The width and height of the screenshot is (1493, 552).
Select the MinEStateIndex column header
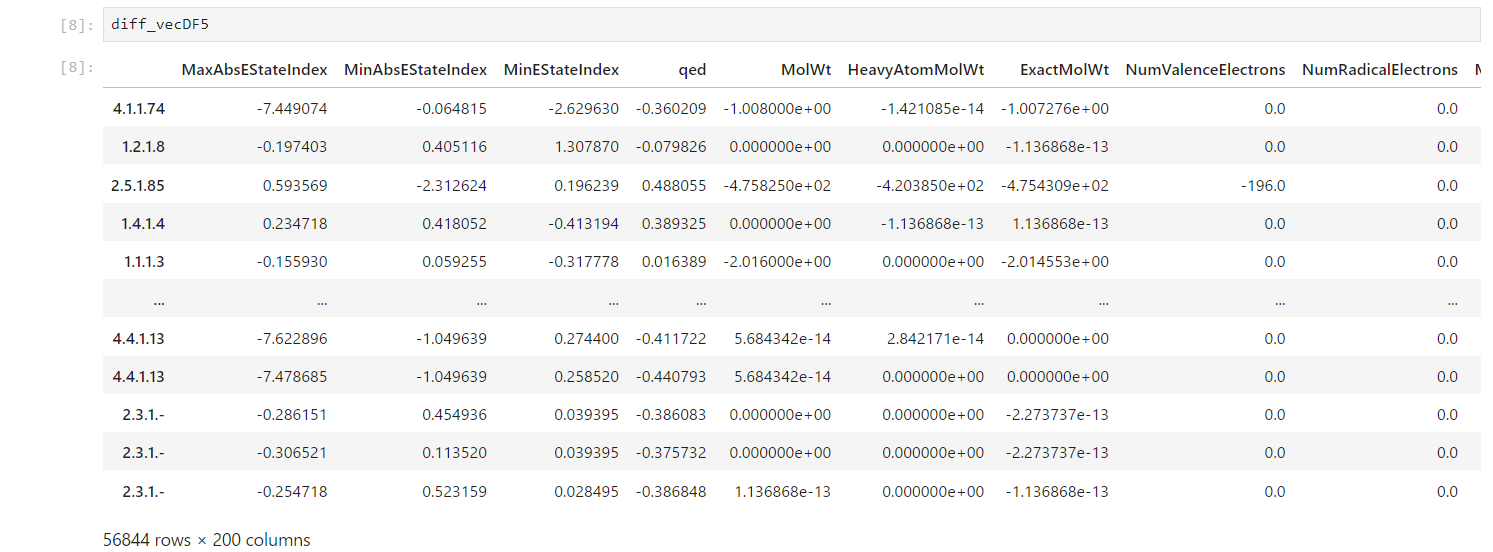tap(561, 70)
